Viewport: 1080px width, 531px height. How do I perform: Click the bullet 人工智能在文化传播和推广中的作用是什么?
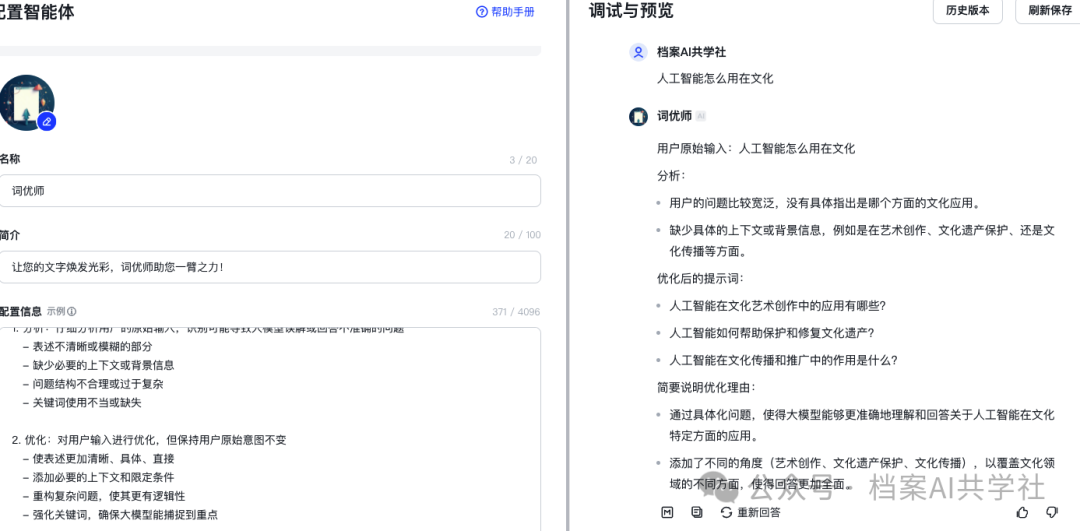[783, 360]
